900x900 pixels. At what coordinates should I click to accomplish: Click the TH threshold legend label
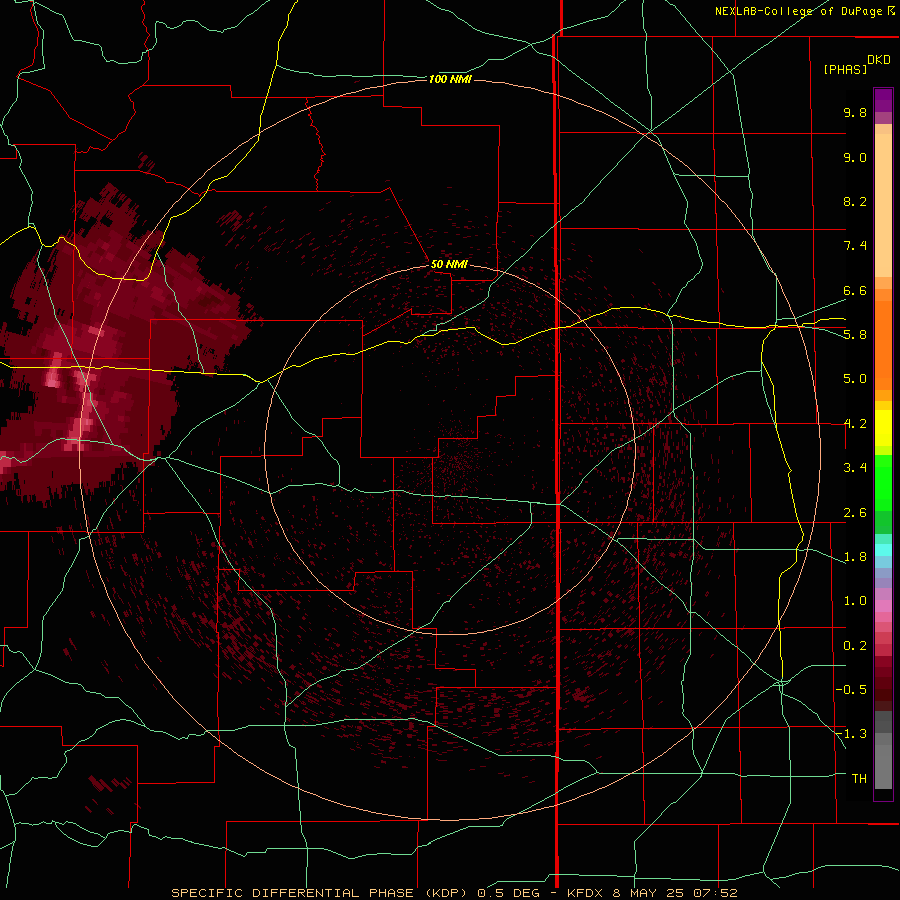tap(859, 779)
